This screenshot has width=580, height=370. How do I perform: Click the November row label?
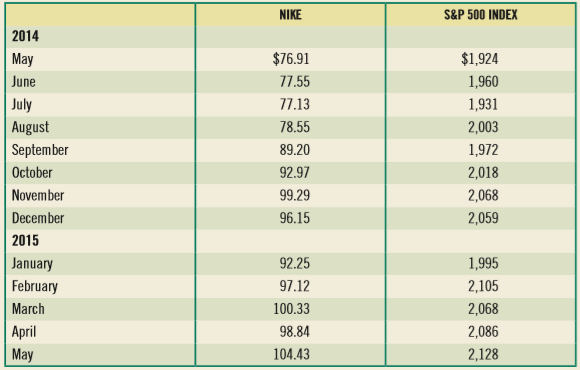coord(38,195)
